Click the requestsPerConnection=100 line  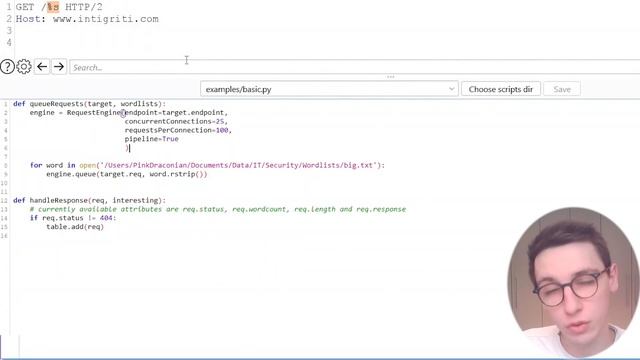pyautogui.click(x=178, y=130)
